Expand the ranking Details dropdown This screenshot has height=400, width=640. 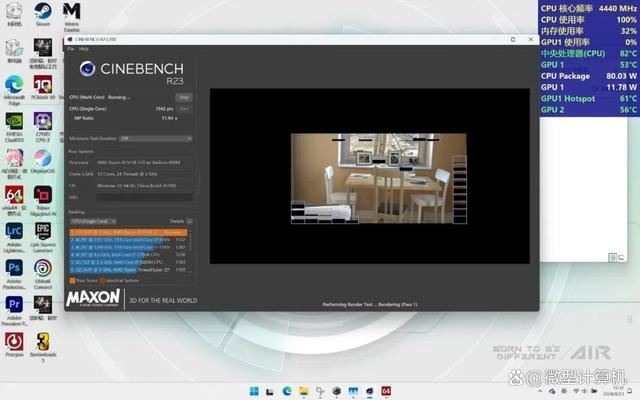coord(179,221)
